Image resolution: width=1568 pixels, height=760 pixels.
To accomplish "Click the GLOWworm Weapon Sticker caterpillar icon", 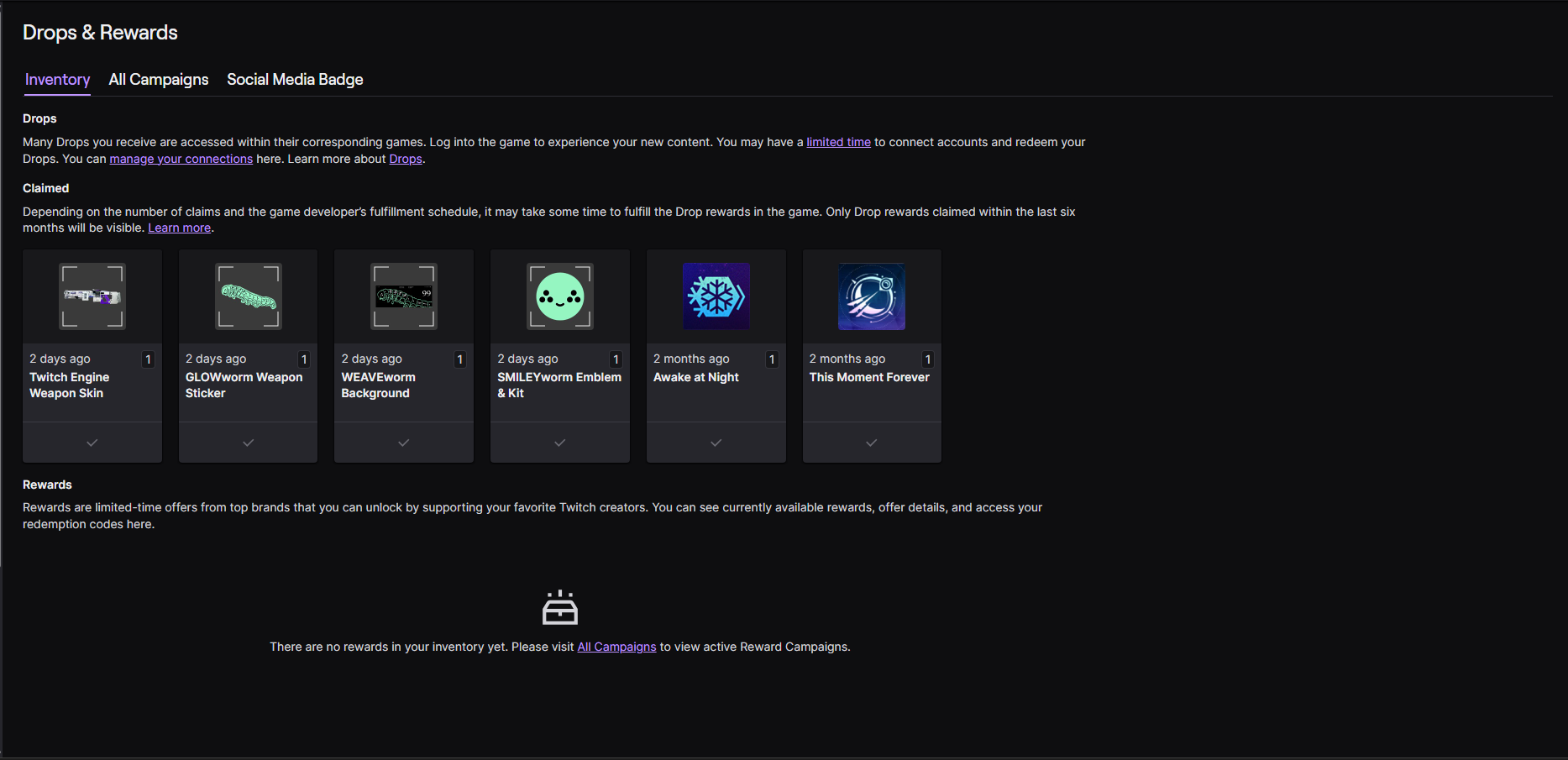I will [x=249, y=296].
